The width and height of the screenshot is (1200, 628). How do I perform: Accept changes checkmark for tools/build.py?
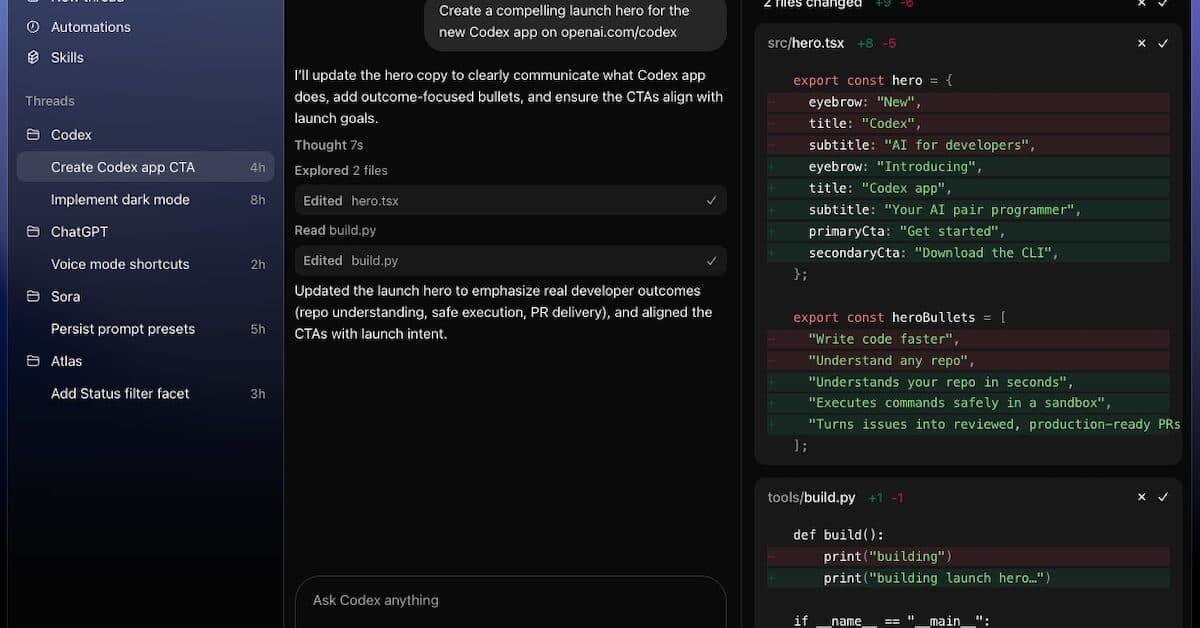click(x=1163, y=497)
